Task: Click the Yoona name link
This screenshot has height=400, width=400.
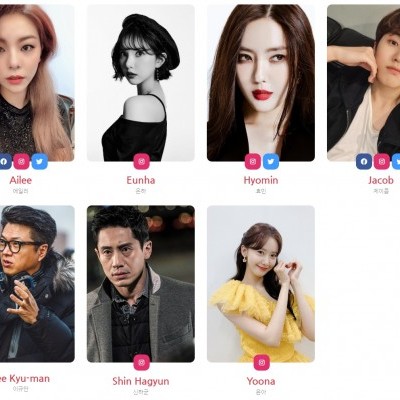Action: point(261,381)
